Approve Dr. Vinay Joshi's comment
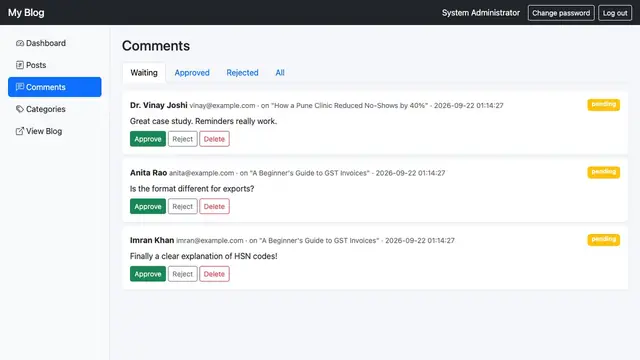The width and height of the screenshot is (640, 360). click(148, 139)
